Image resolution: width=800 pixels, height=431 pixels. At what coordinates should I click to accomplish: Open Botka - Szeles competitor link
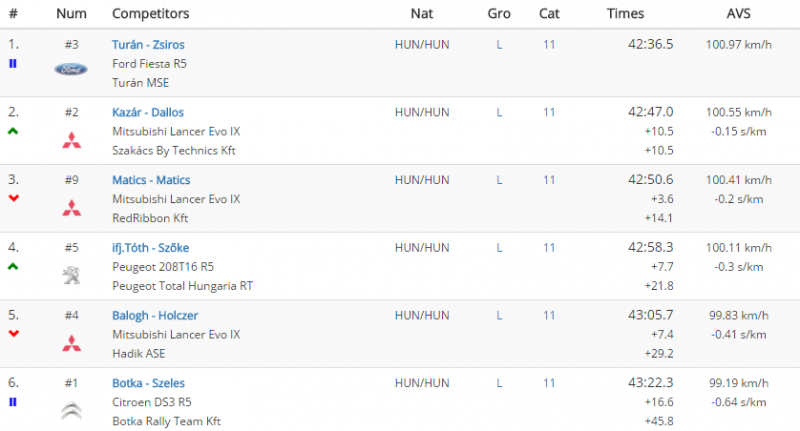[148, 383]
